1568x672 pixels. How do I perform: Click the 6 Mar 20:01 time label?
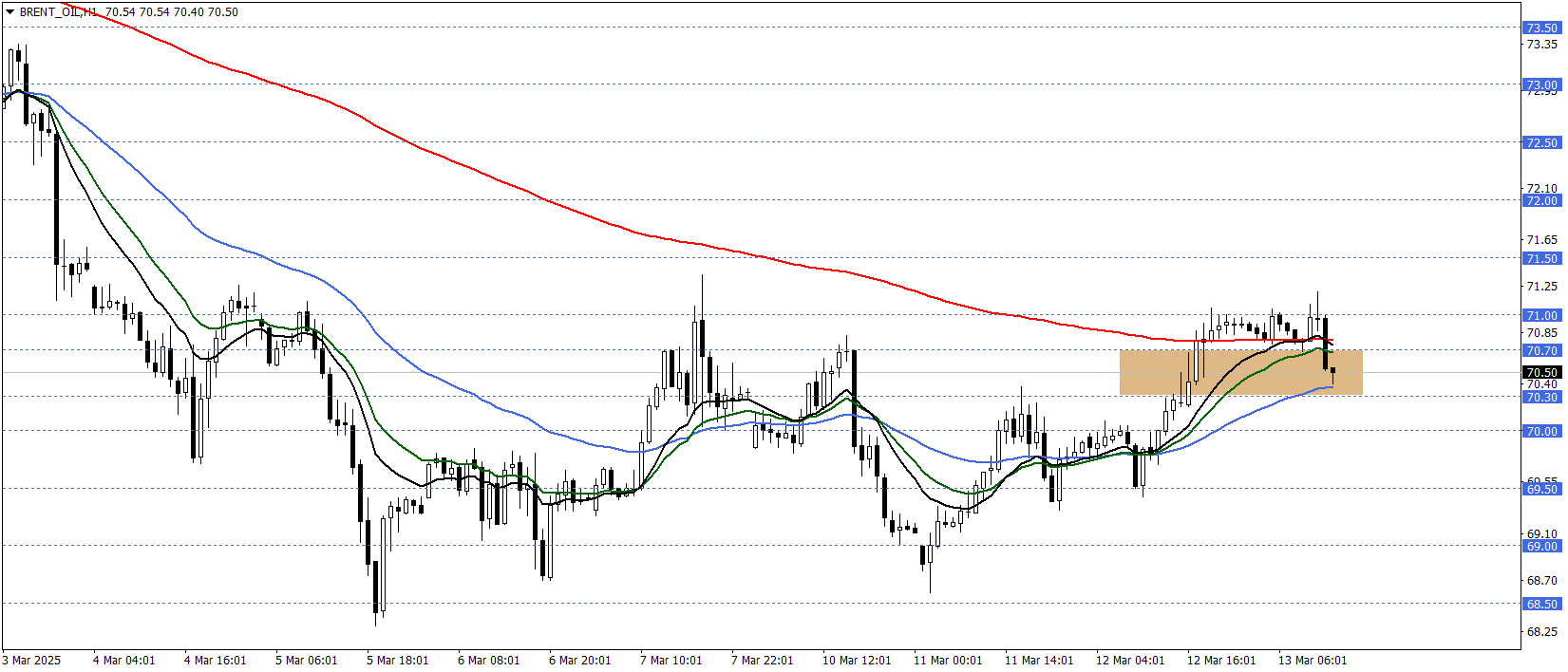579,661
